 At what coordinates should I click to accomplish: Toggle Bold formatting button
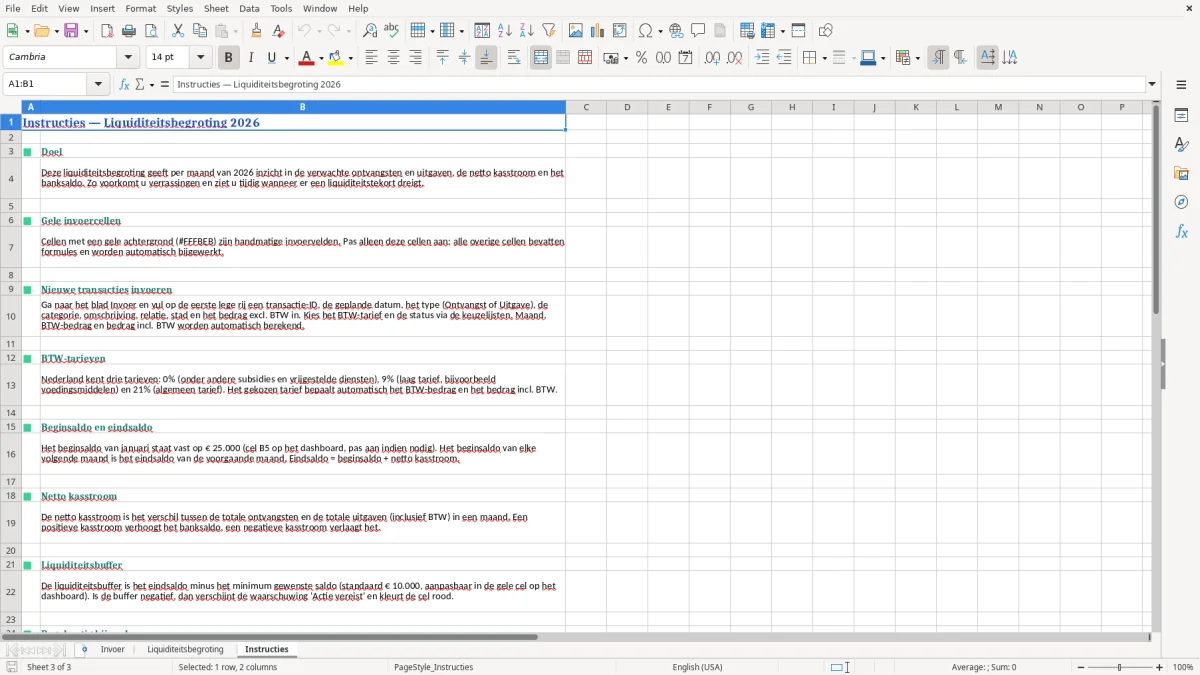click(229, 58)
